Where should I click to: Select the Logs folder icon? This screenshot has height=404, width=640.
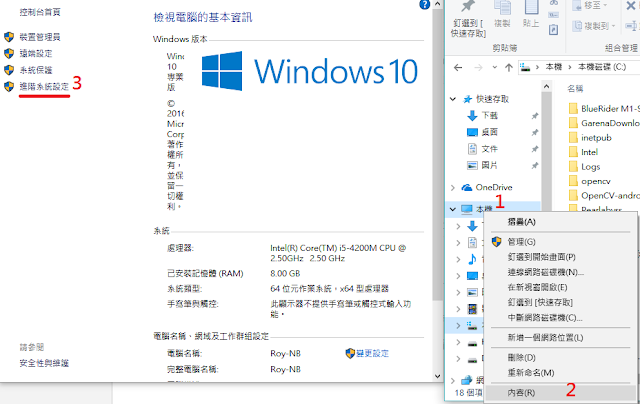[573, 166]
